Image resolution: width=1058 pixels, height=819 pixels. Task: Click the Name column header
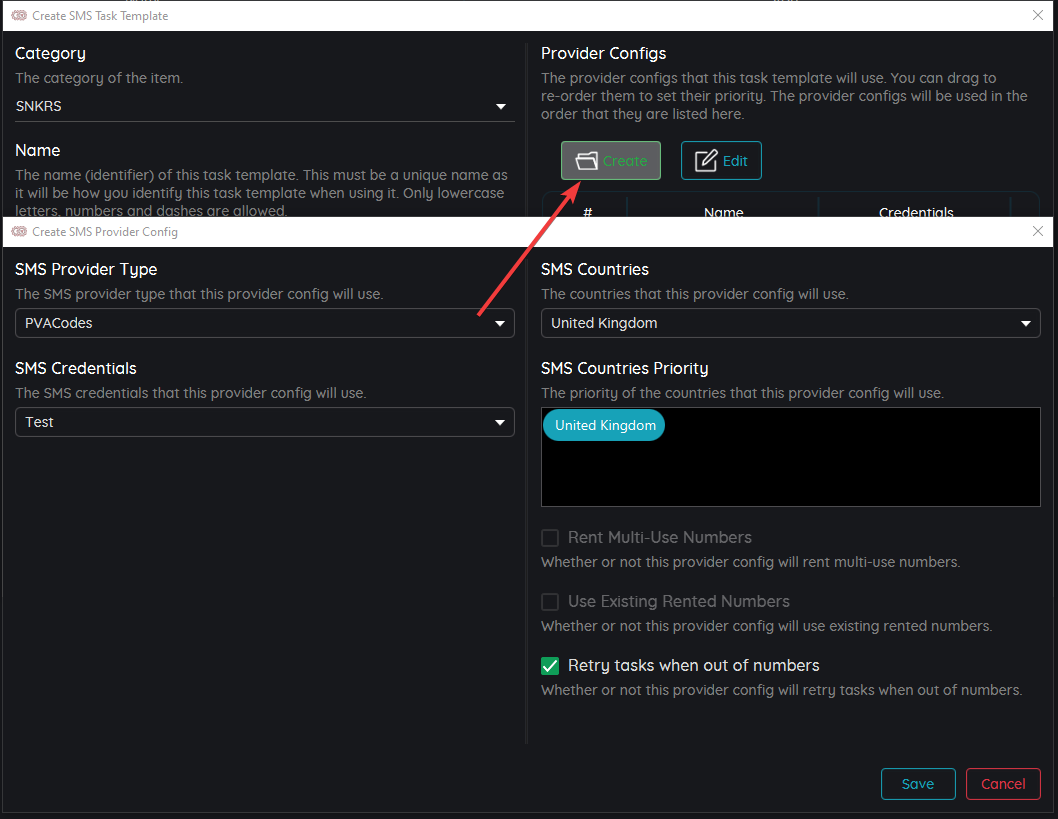tap(723, 211)
